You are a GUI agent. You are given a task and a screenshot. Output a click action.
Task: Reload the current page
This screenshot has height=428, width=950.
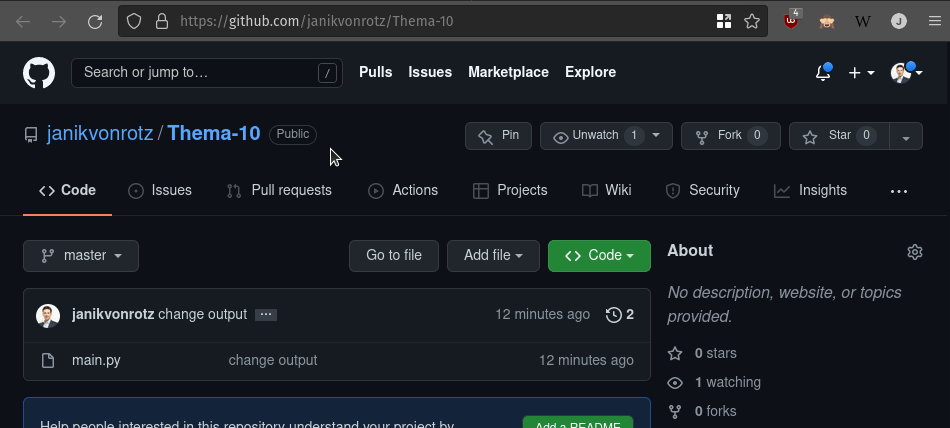point(95,22)
